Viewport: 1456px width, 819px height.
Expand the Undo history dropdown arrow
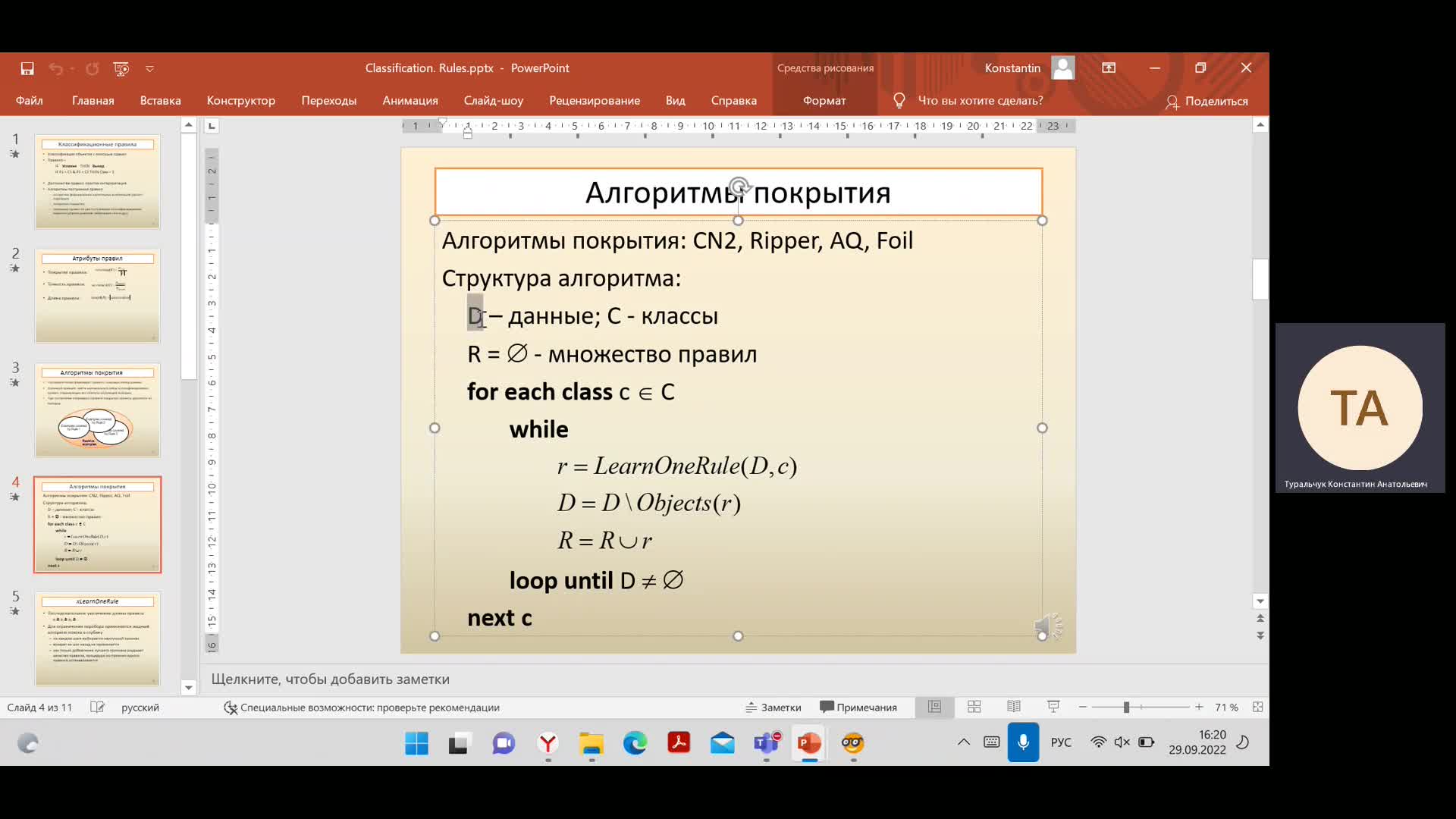pyautogui.click(x=72, y=68)
